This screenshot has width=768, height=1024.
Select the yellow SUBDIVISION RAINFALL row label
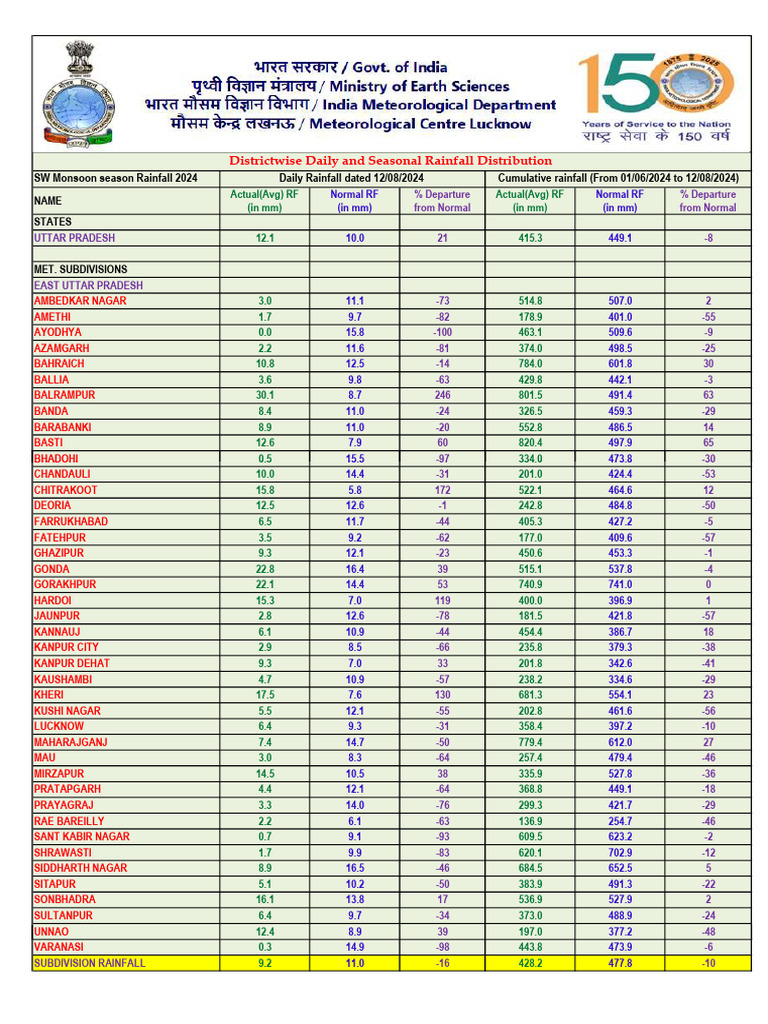coord(89,963)
